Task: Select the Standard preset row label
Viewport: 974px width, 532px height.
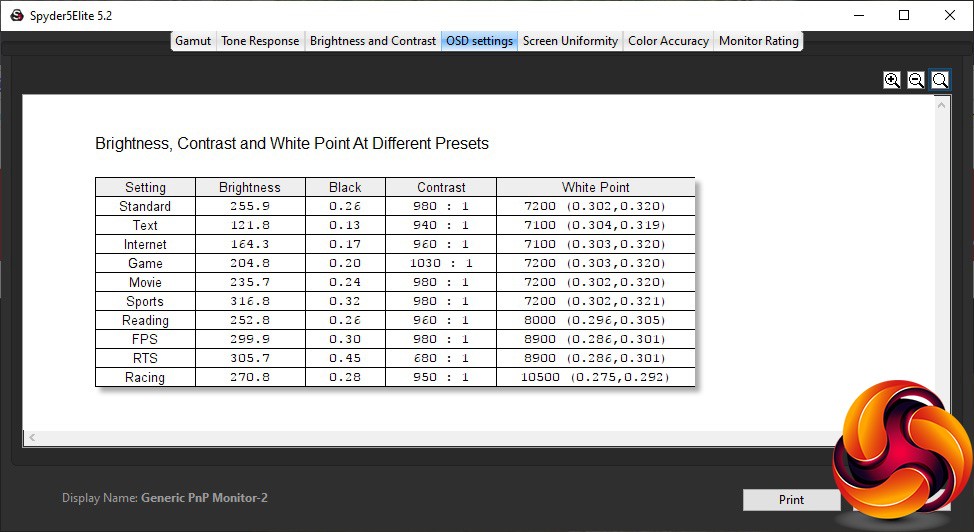Action: click(x=145, y=206)
